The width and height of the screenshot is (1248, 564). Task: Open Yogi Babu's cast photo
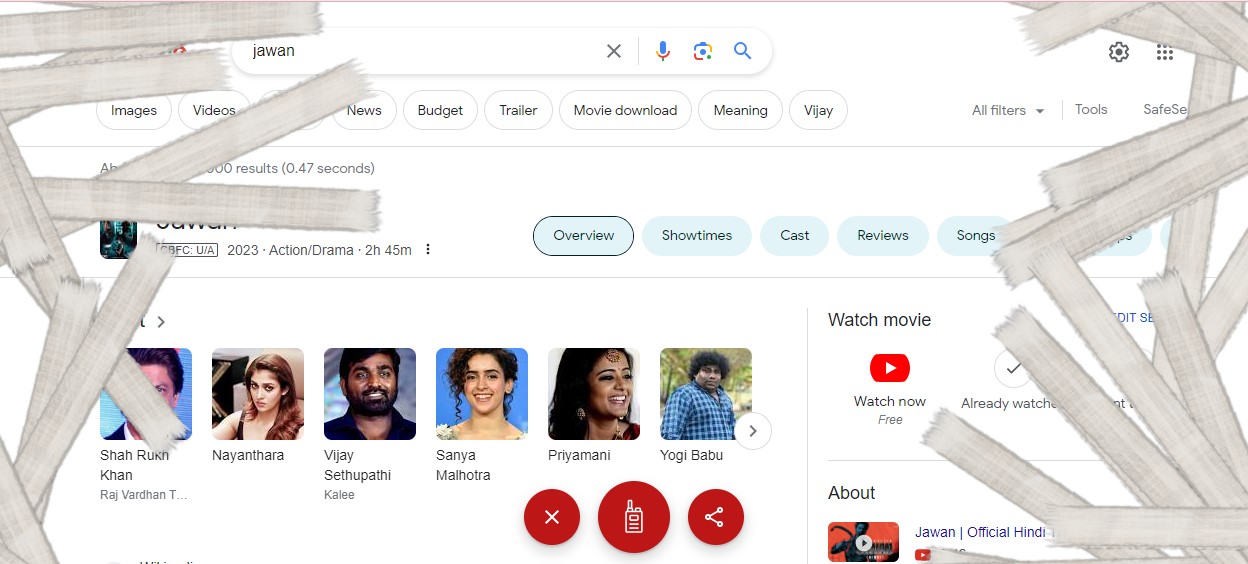[x=706, y=394]
